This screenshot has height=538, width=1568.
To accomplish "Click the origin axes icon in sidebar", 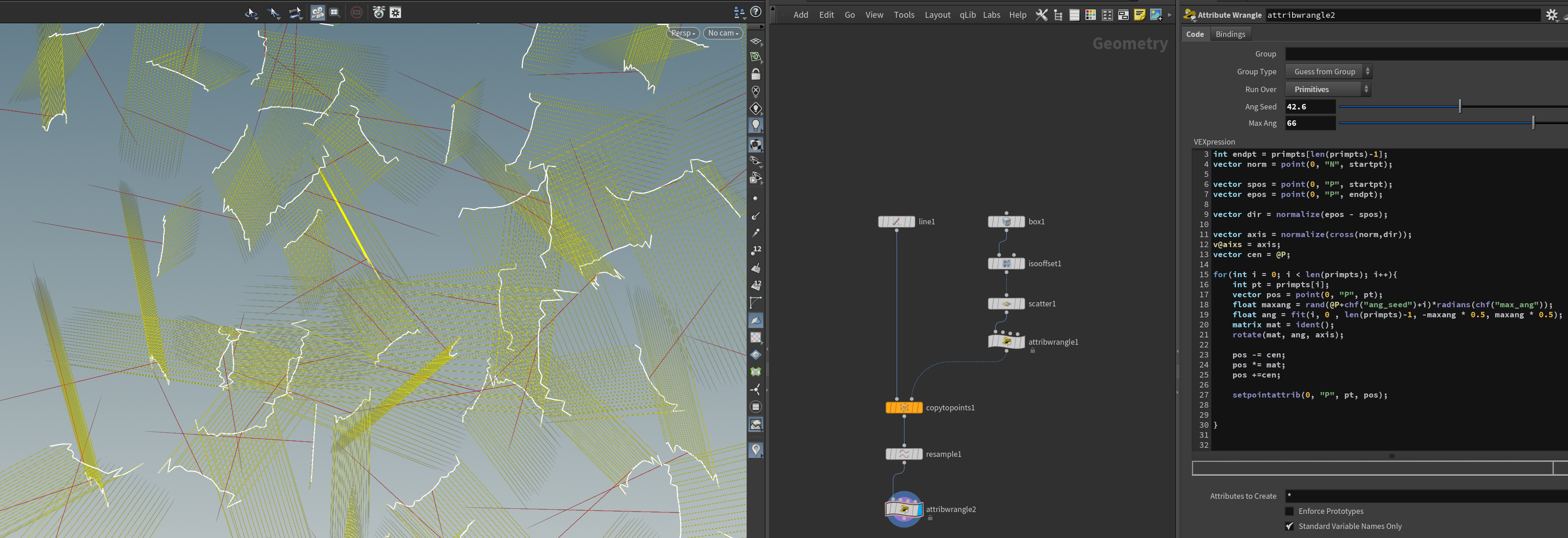I will (x=755, y=389).
